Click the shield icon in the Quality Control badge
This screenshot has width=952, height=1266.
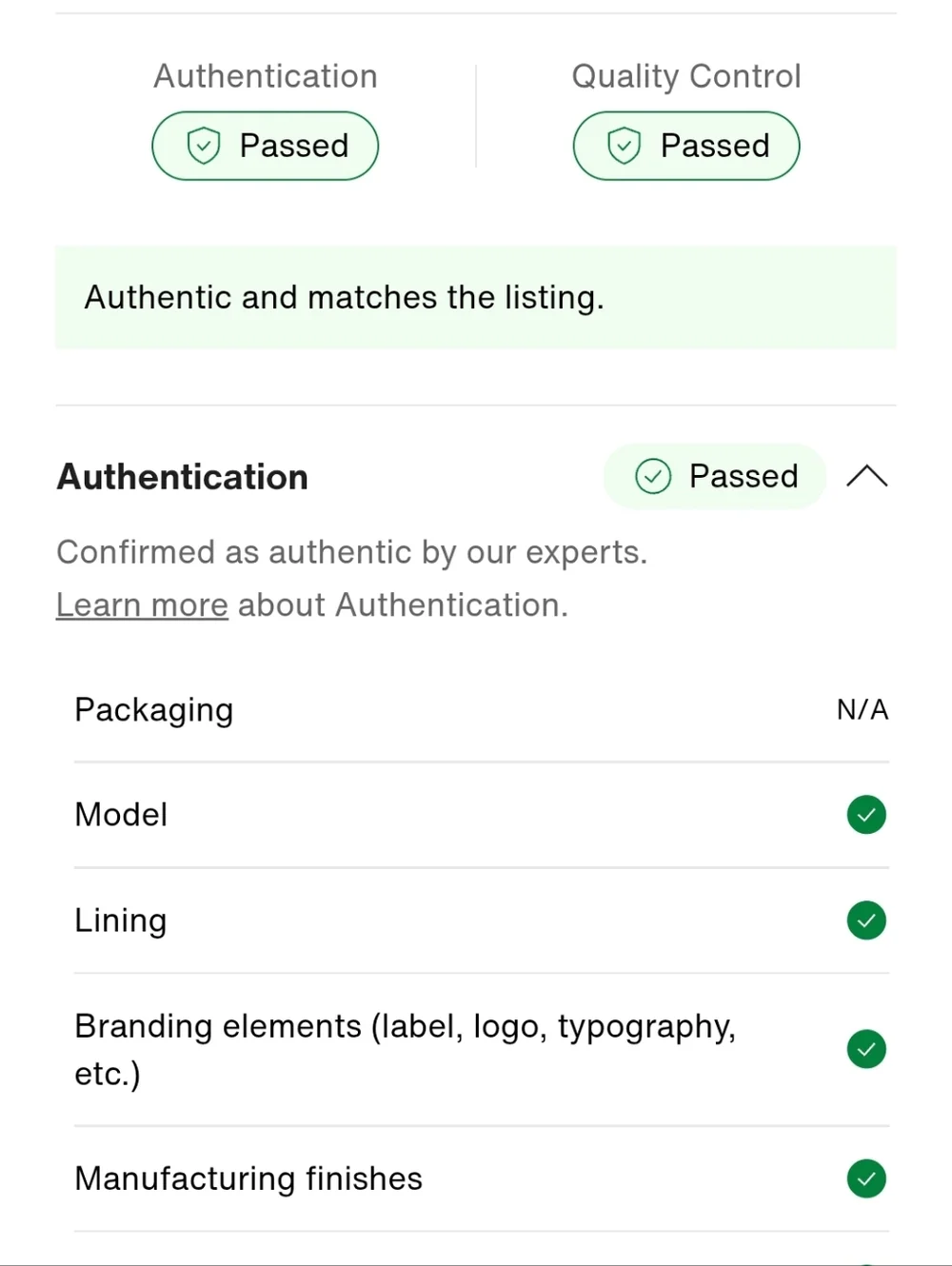(x=625, y=146)
